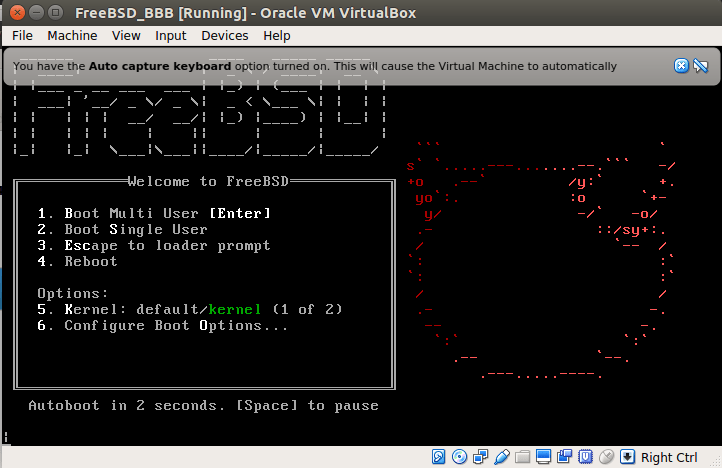The width and height of the screenshot is (722, 468).
Task: Click the Configure Boot Options entry
Action: coord(163,325)
